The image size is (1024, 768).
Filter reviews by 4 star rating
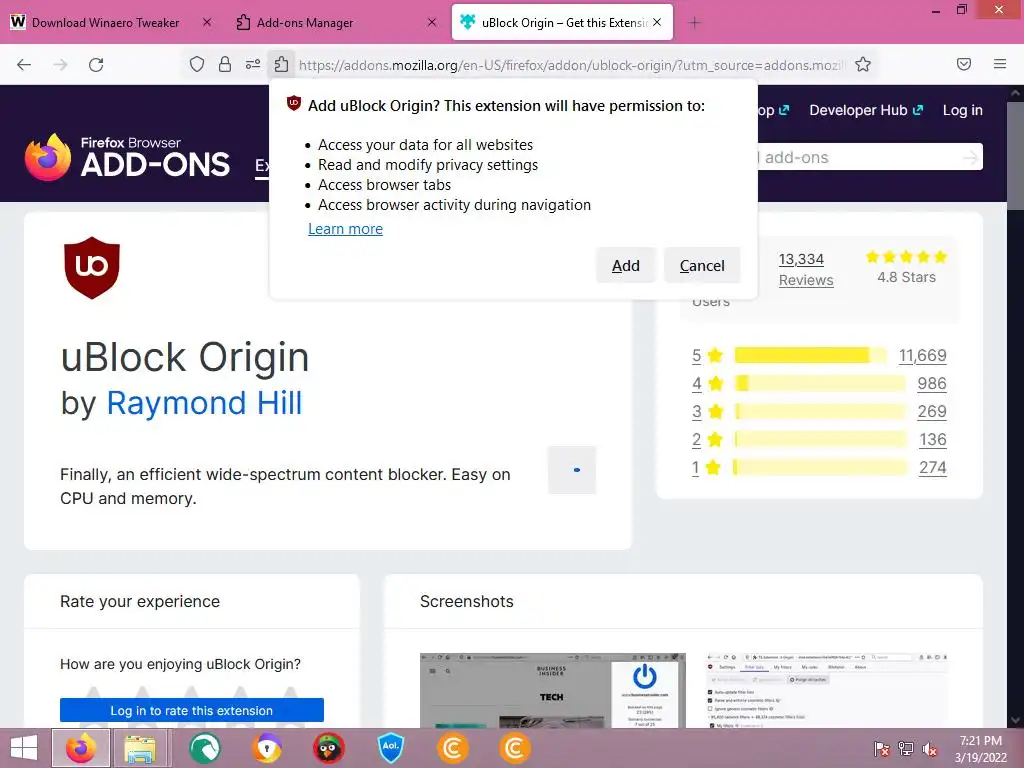pos(707,383)
